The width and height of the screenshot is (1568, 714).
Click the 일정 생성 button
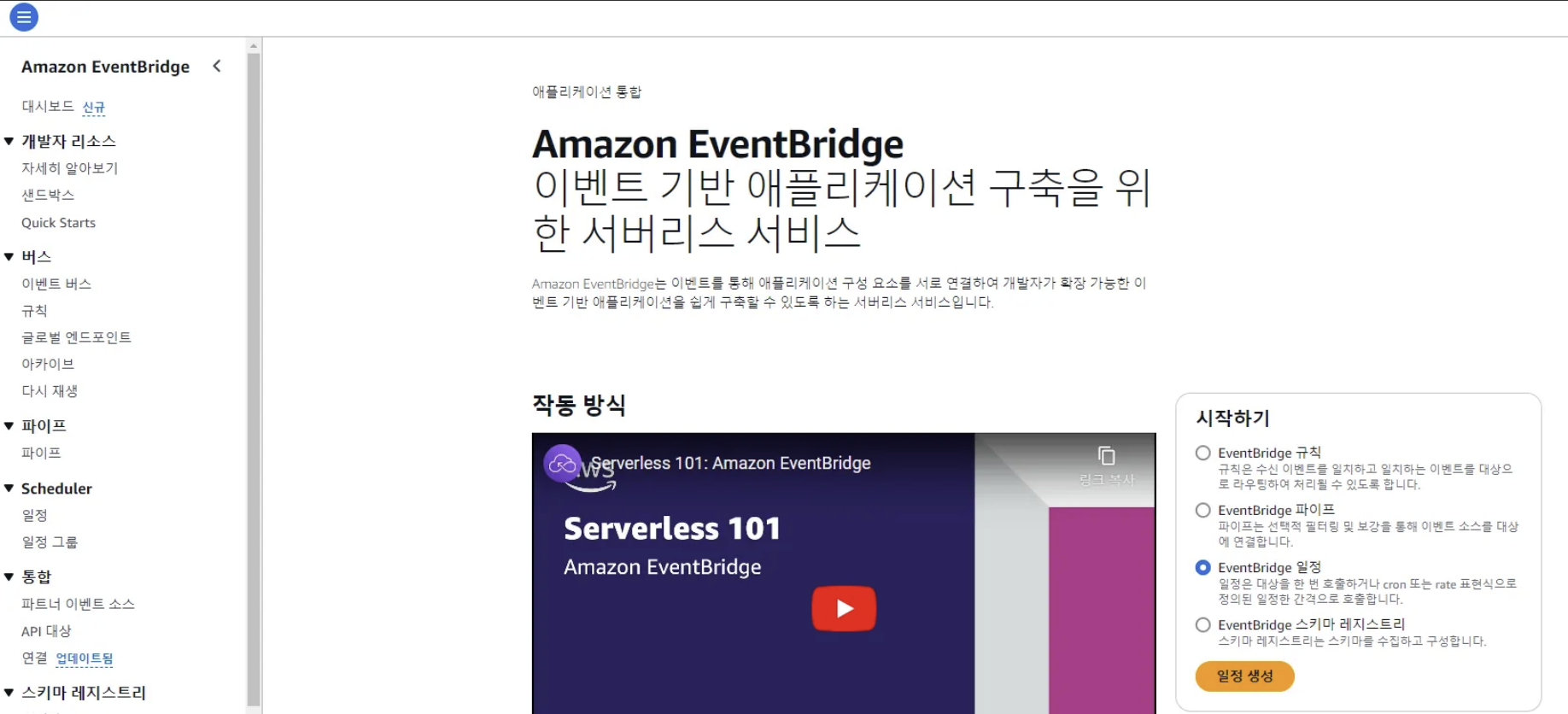pyautogui.click(x=1244, y=676)
